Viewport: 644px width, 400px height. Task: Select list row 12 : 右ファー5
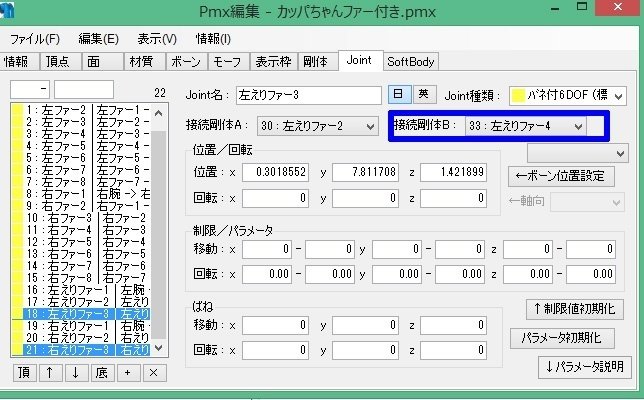click(x=81, y=242)
